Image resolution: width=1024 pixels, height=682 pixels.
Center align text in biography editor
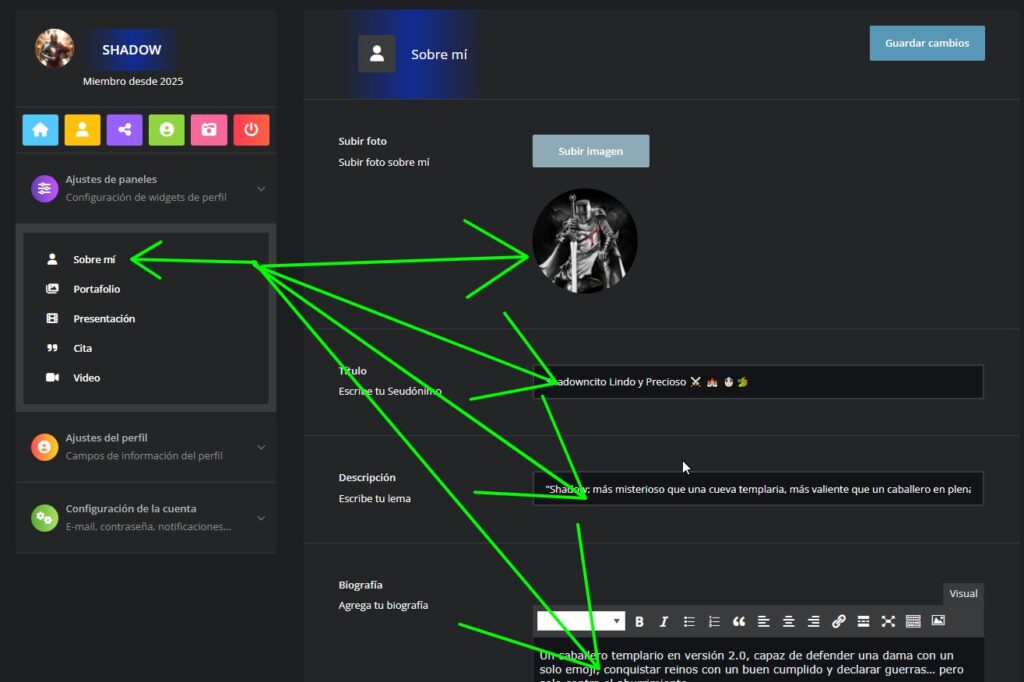(x=789, y=622)
